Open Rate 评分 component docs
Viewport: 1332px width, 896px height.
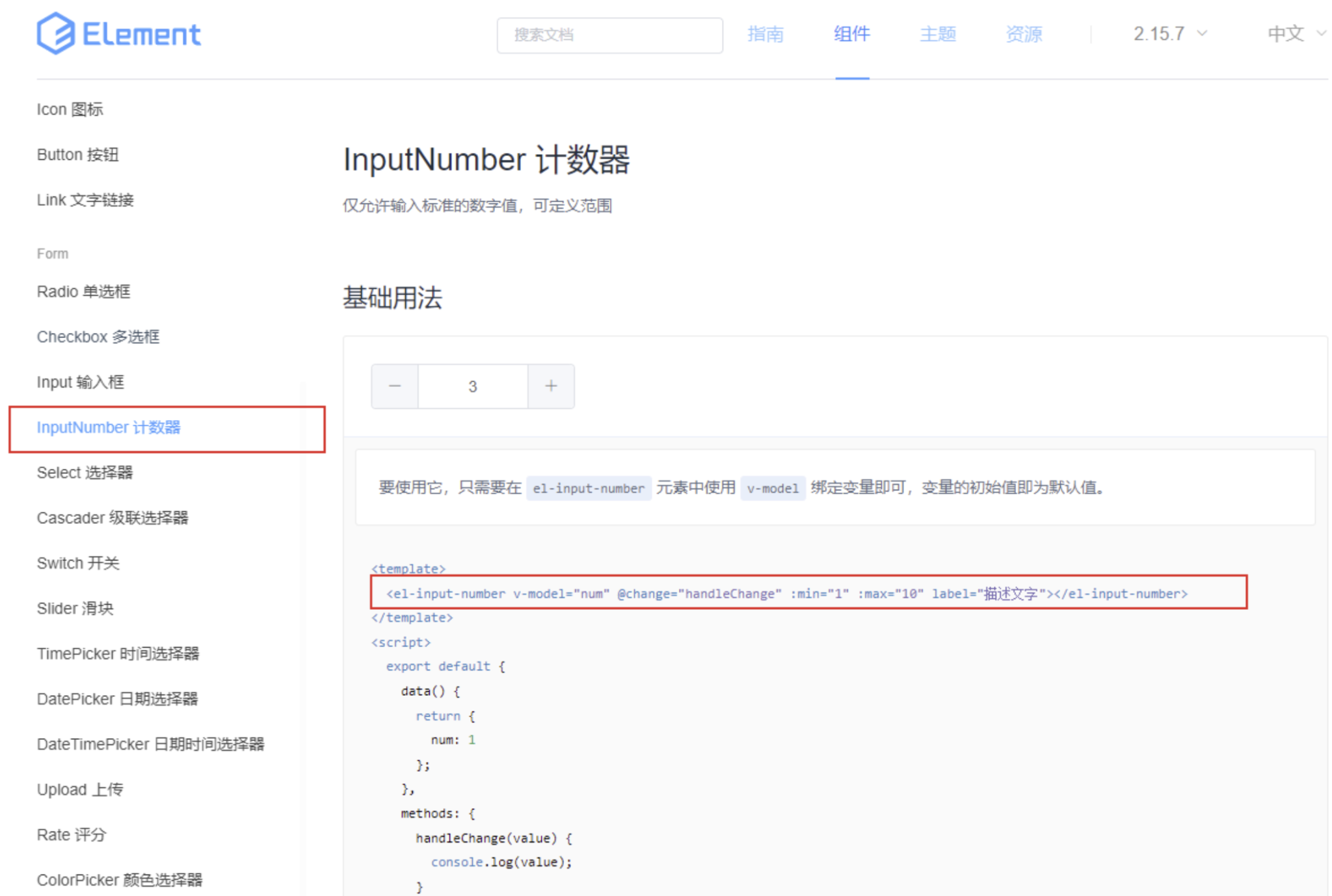coord(72,834)
